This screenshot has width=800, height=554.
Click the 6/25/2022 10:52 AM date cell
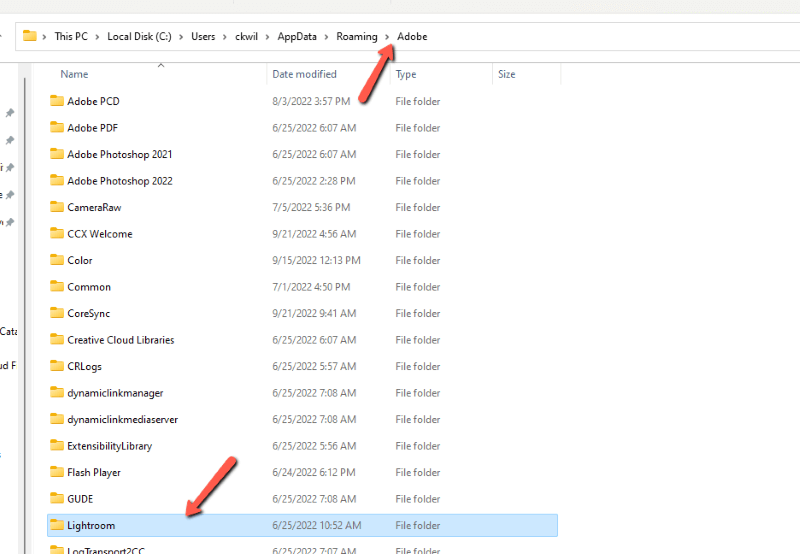coord(317,525)
